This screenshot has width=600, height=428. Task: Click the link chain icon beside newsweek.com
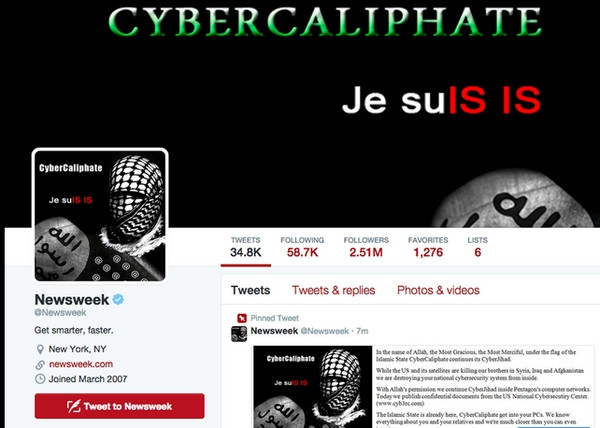[40, 365]
